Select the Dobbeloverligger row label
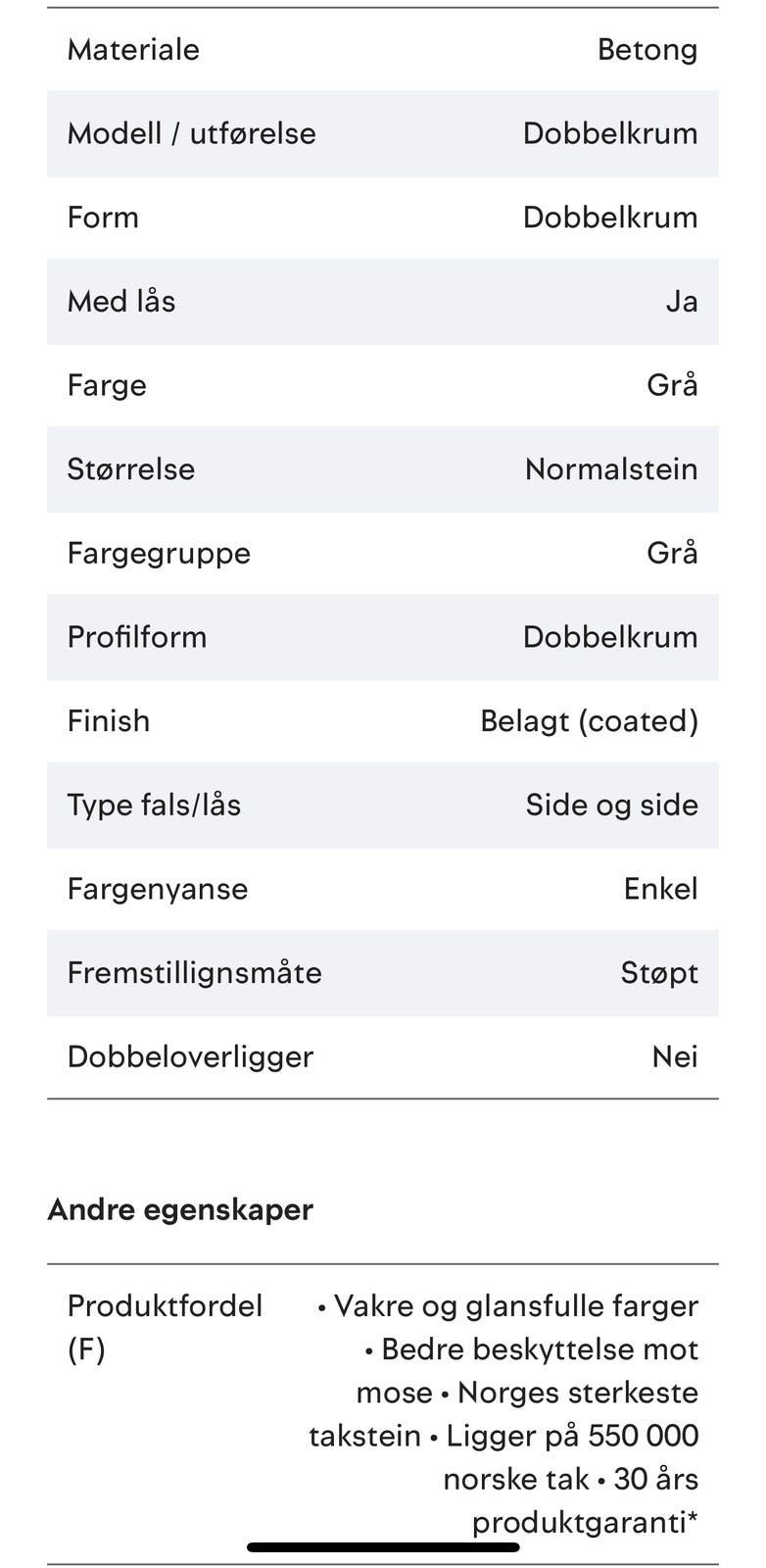The height and width of the screenshot is (1568, 766). (190, 1056)
